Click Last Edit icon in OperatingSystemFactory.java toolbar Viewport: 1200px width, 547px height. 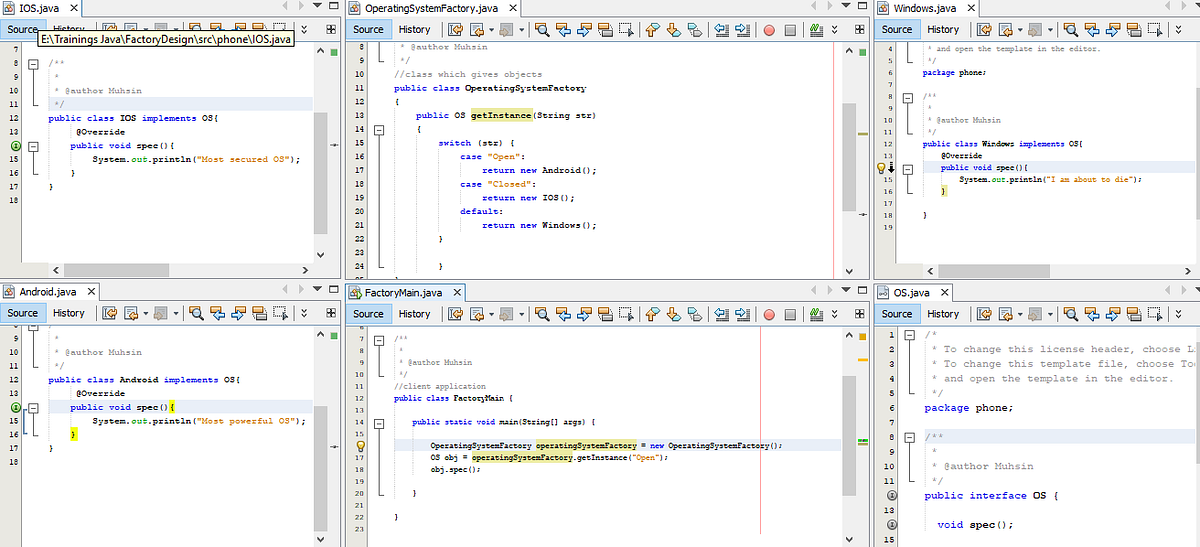(455, 30)
